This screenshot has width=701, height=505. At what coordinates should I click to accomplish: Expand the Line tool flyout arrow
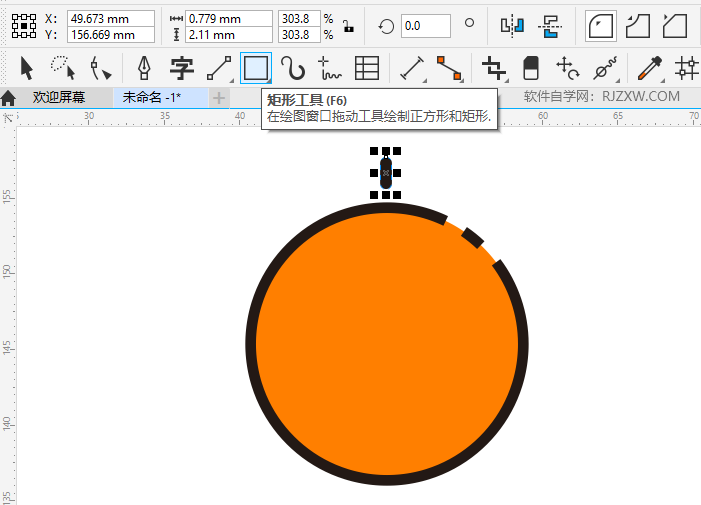[232, 81]
